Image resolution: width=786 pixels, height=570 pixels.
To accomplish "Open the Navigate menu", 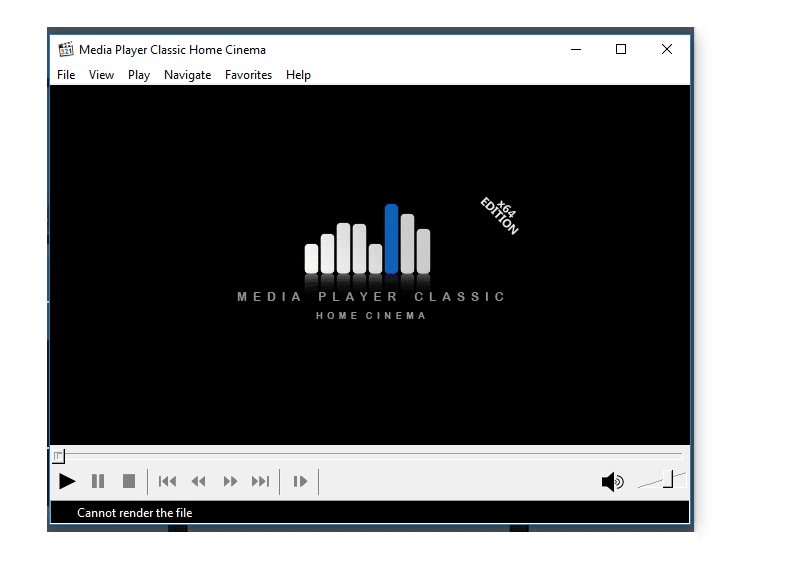I will pyautogui.click(x=187, y=75).
